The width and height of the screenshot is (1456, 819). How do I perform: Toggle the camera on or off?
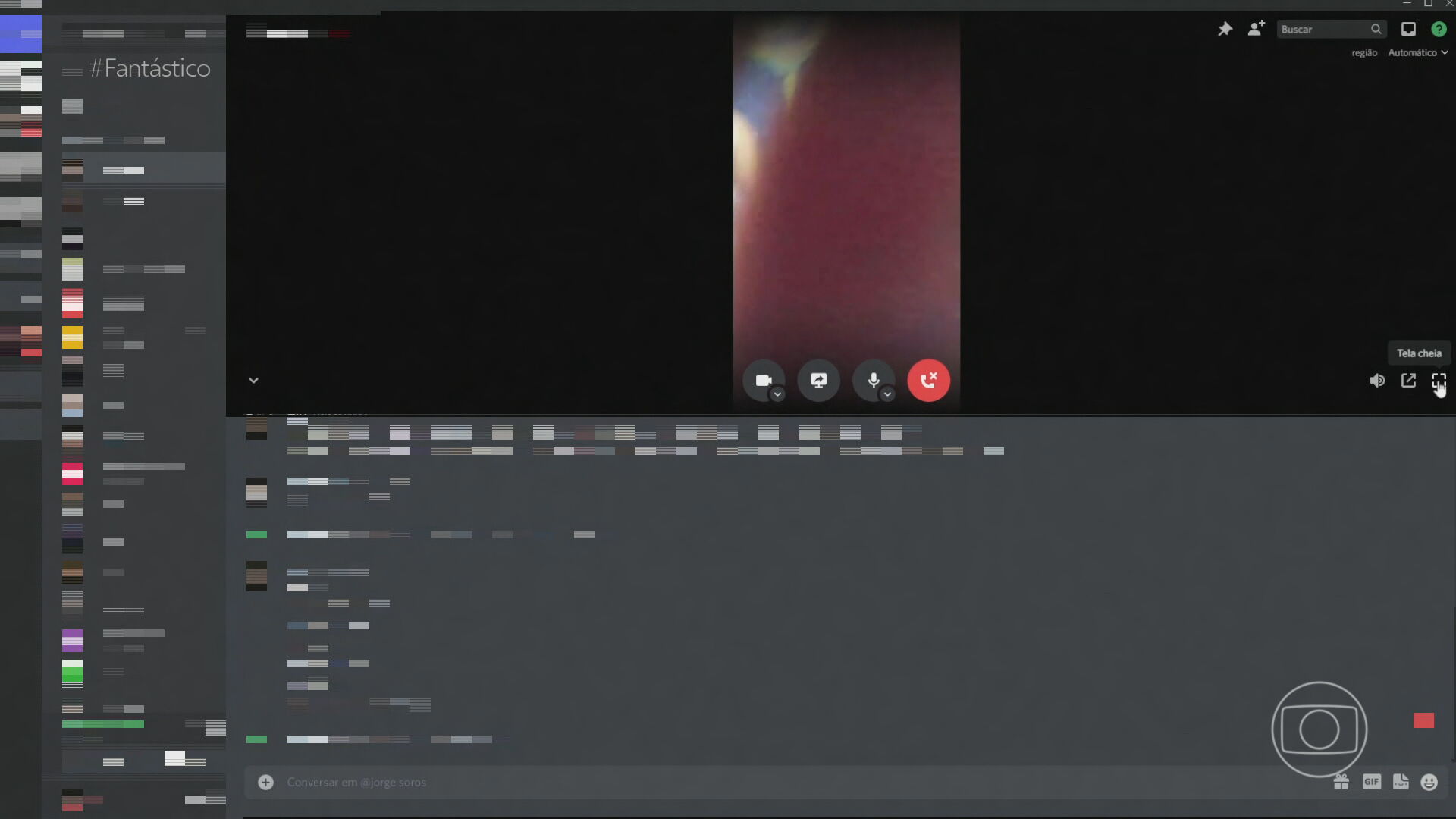(x=763, y=381)
